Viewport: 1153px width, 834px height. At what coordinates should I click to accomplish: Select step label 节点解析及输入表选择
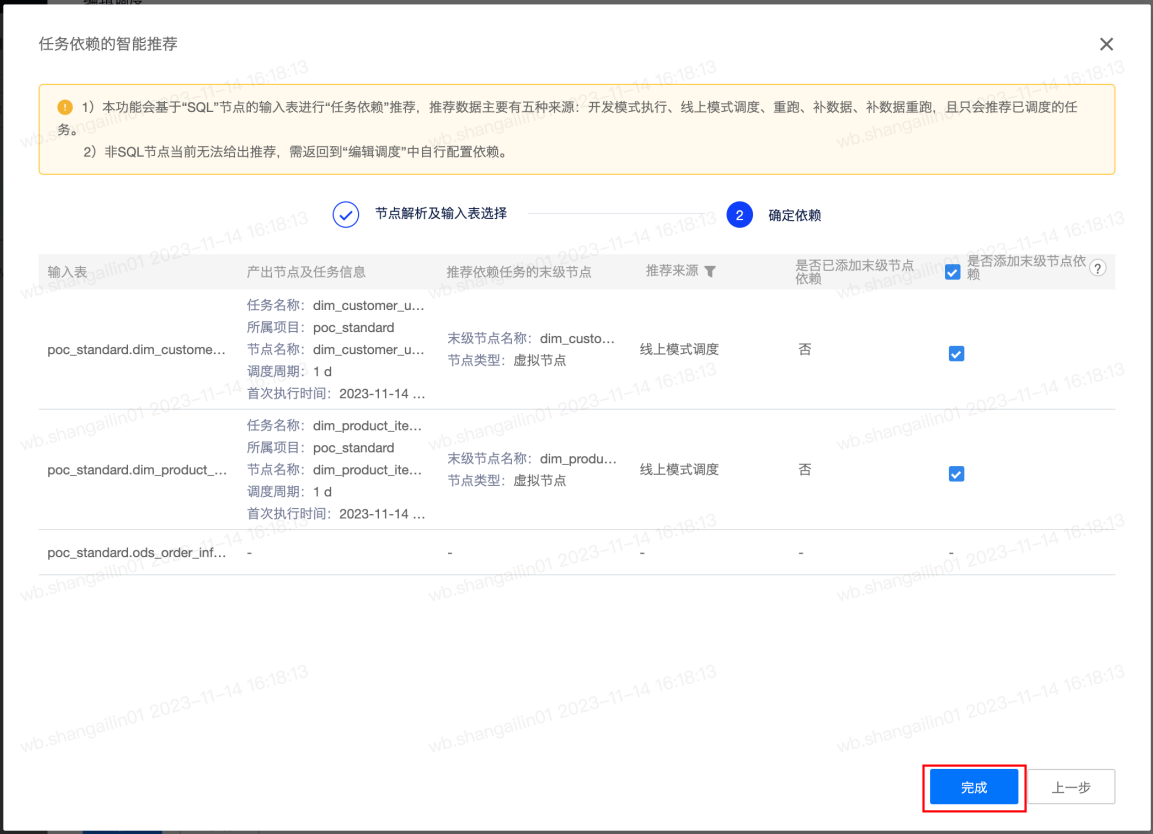pyautogui.click(x=440, y=214)
